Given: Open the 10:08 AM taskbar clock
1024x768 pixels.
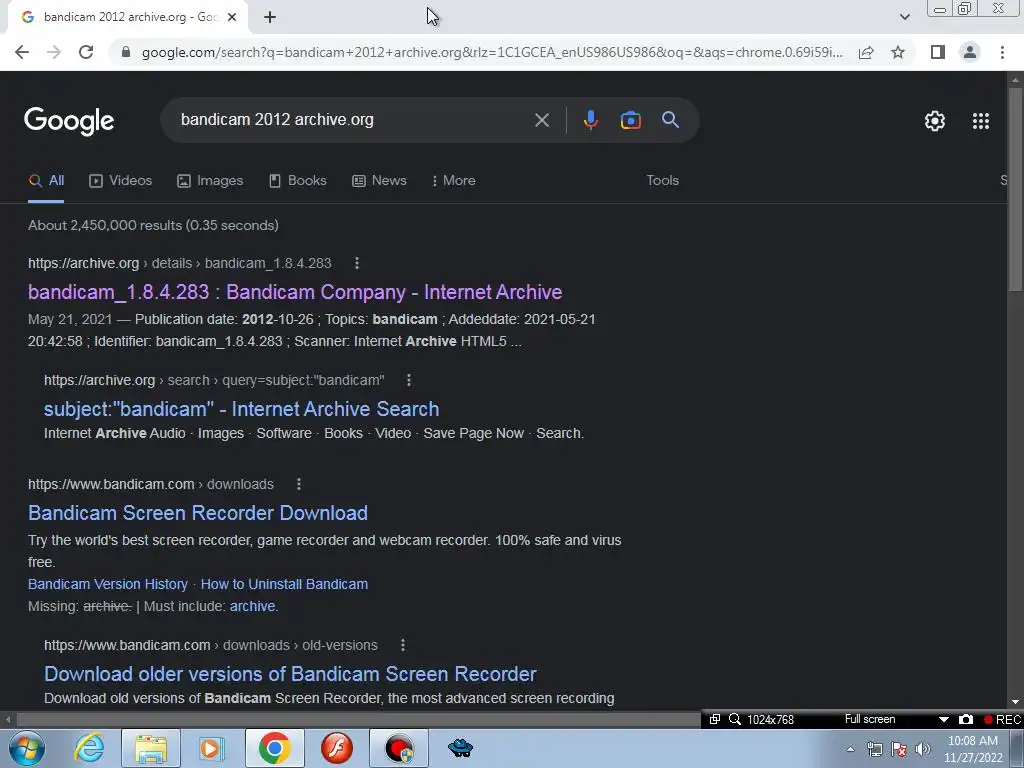Looking at the screenshot, I should click(973, 750).
